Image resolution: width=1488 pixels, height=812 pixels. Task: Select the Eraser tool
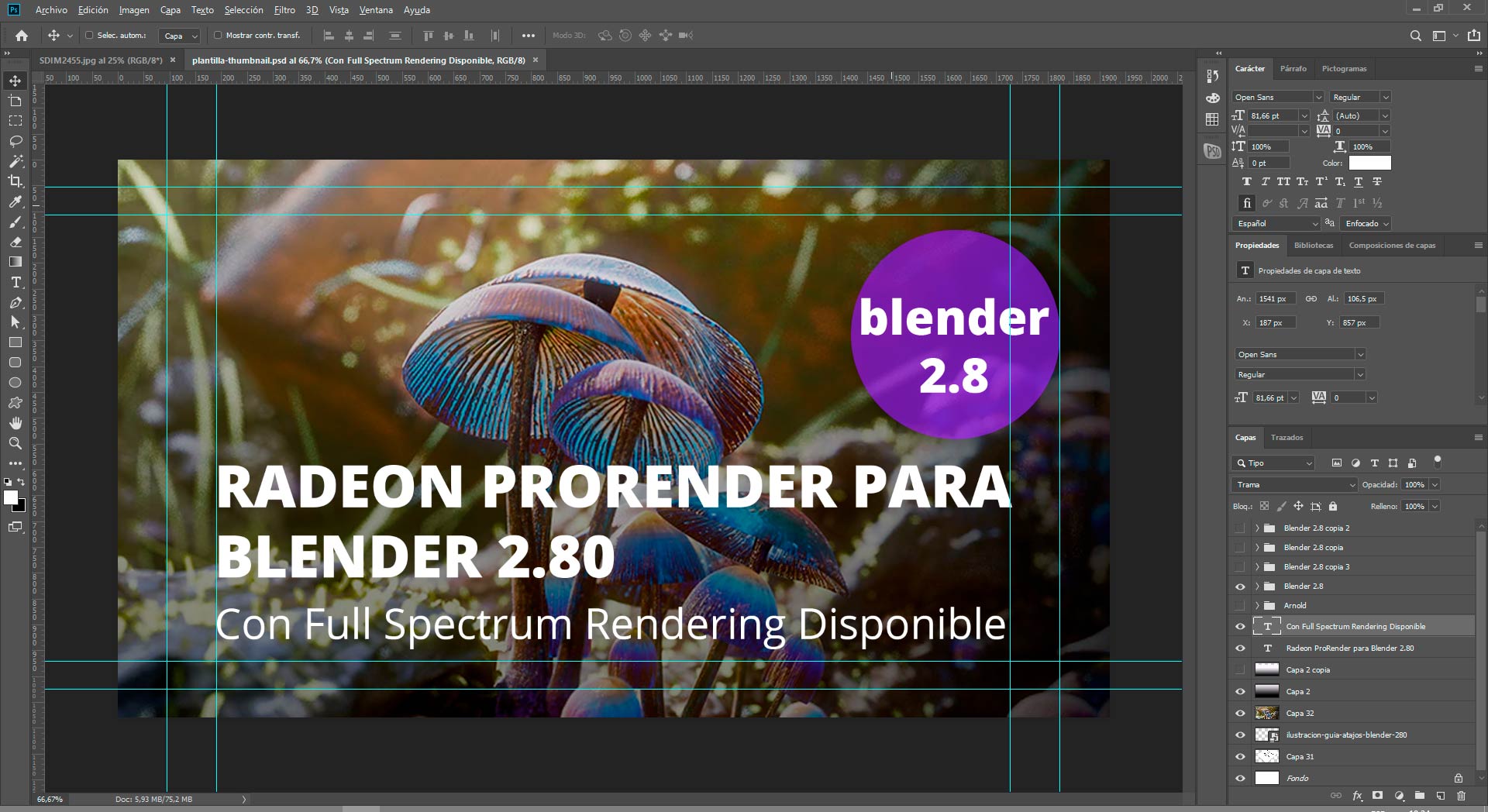click(x=15, y=242)
